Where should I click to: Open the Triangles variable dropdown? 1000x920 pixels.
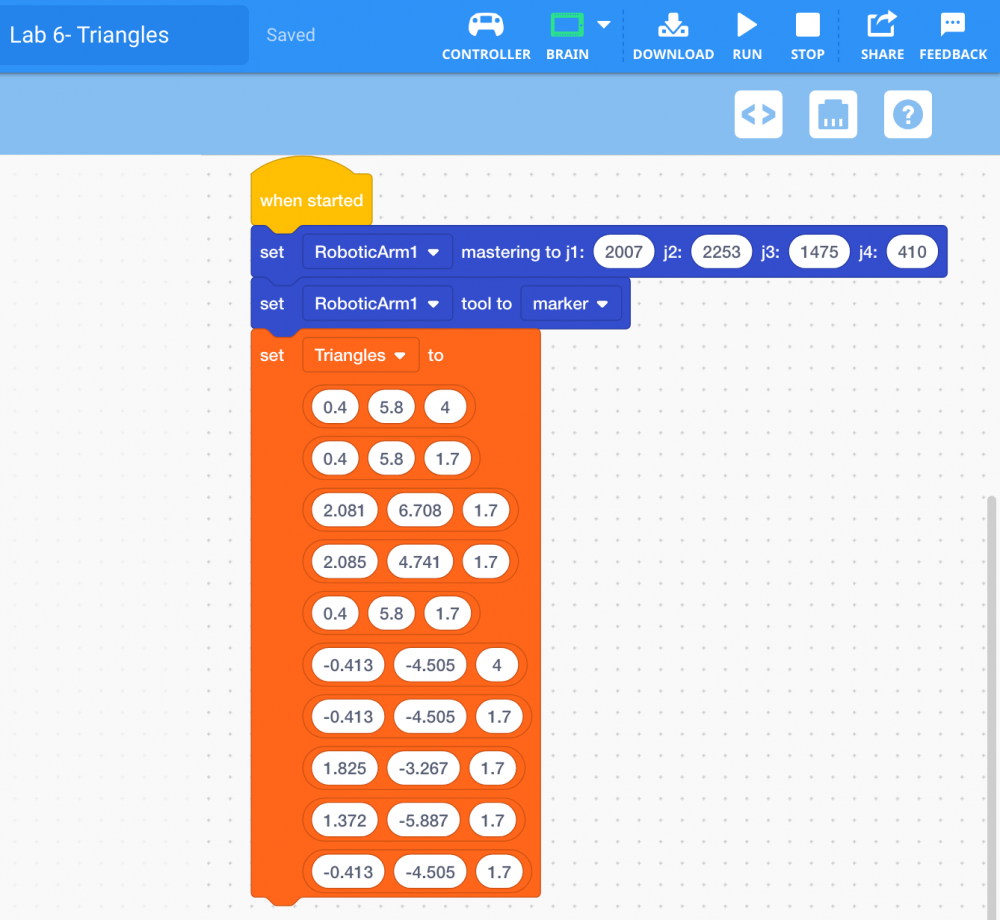(x=360, y=355)
